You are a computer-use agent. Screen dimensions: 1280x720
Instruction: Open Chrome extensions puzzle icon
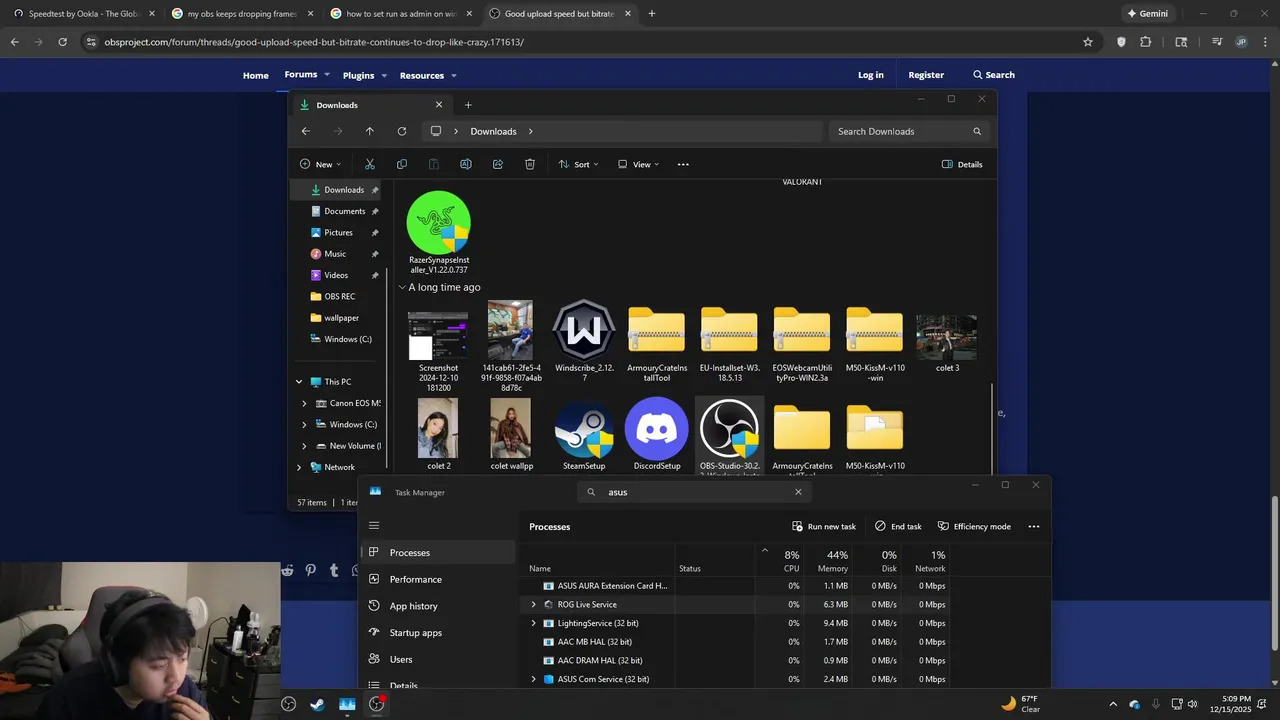coord(1146,42)
